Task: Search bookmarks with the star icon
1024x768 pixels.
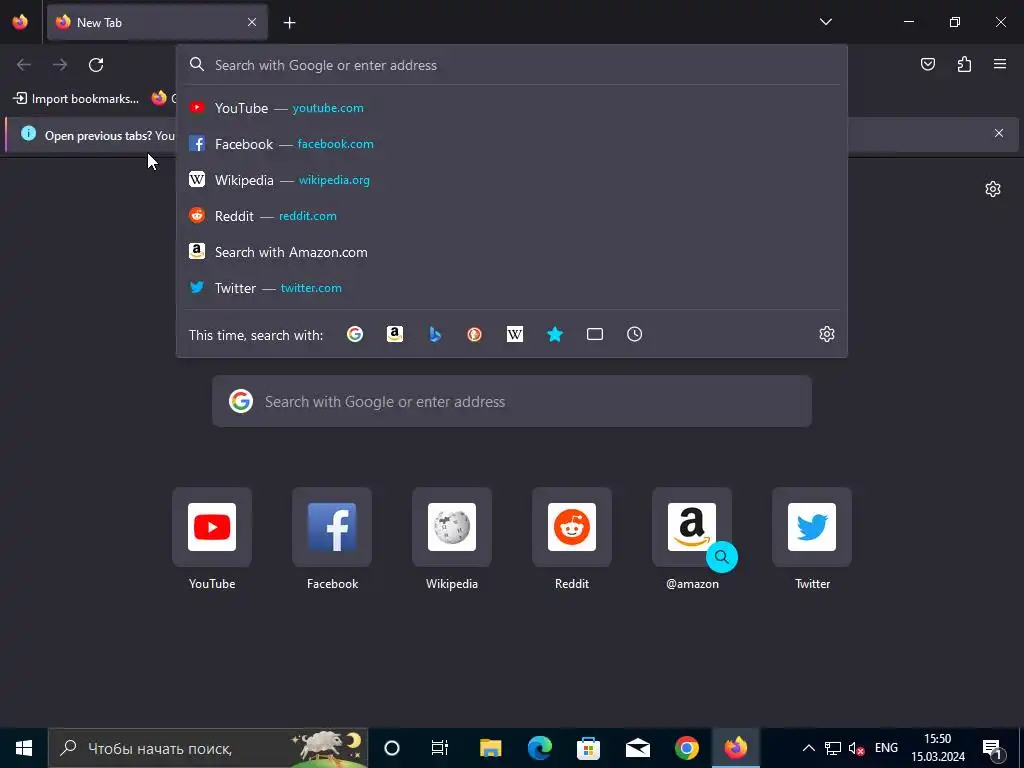Action: [554, 334]
